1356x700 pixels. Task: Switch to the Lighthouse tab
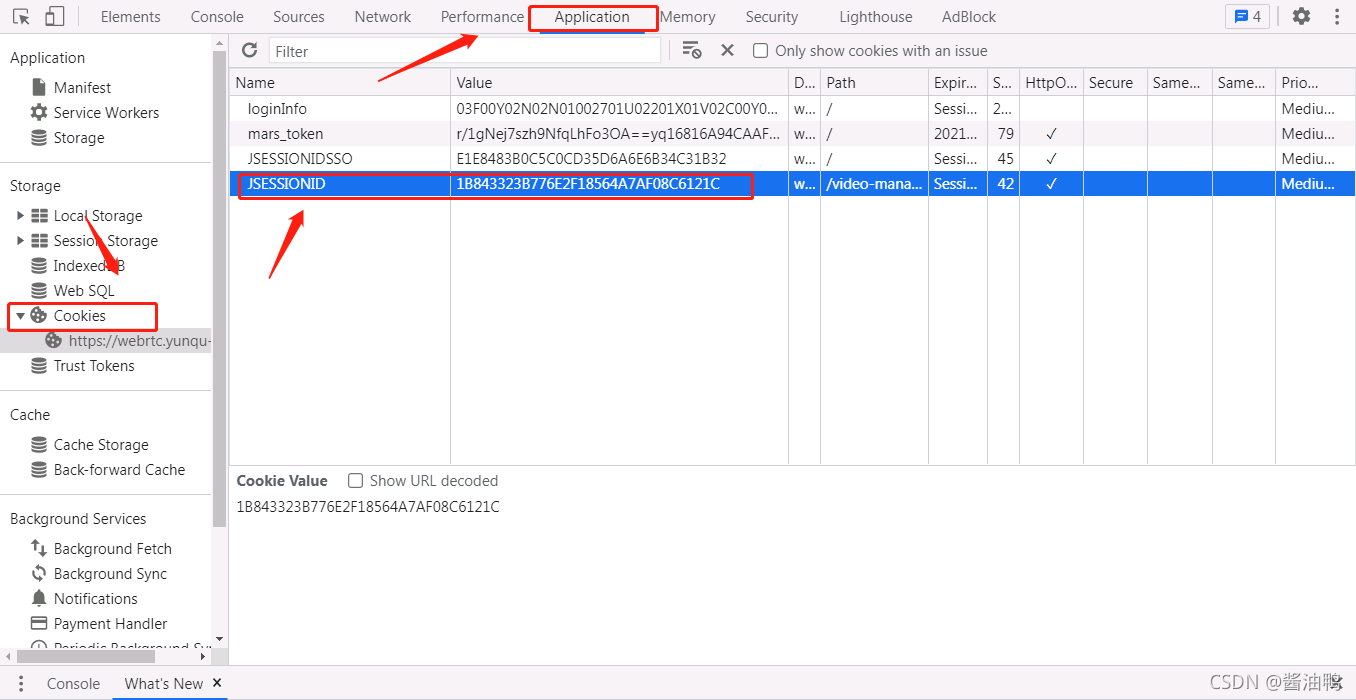pyautogui.click(x=876, y=17)
